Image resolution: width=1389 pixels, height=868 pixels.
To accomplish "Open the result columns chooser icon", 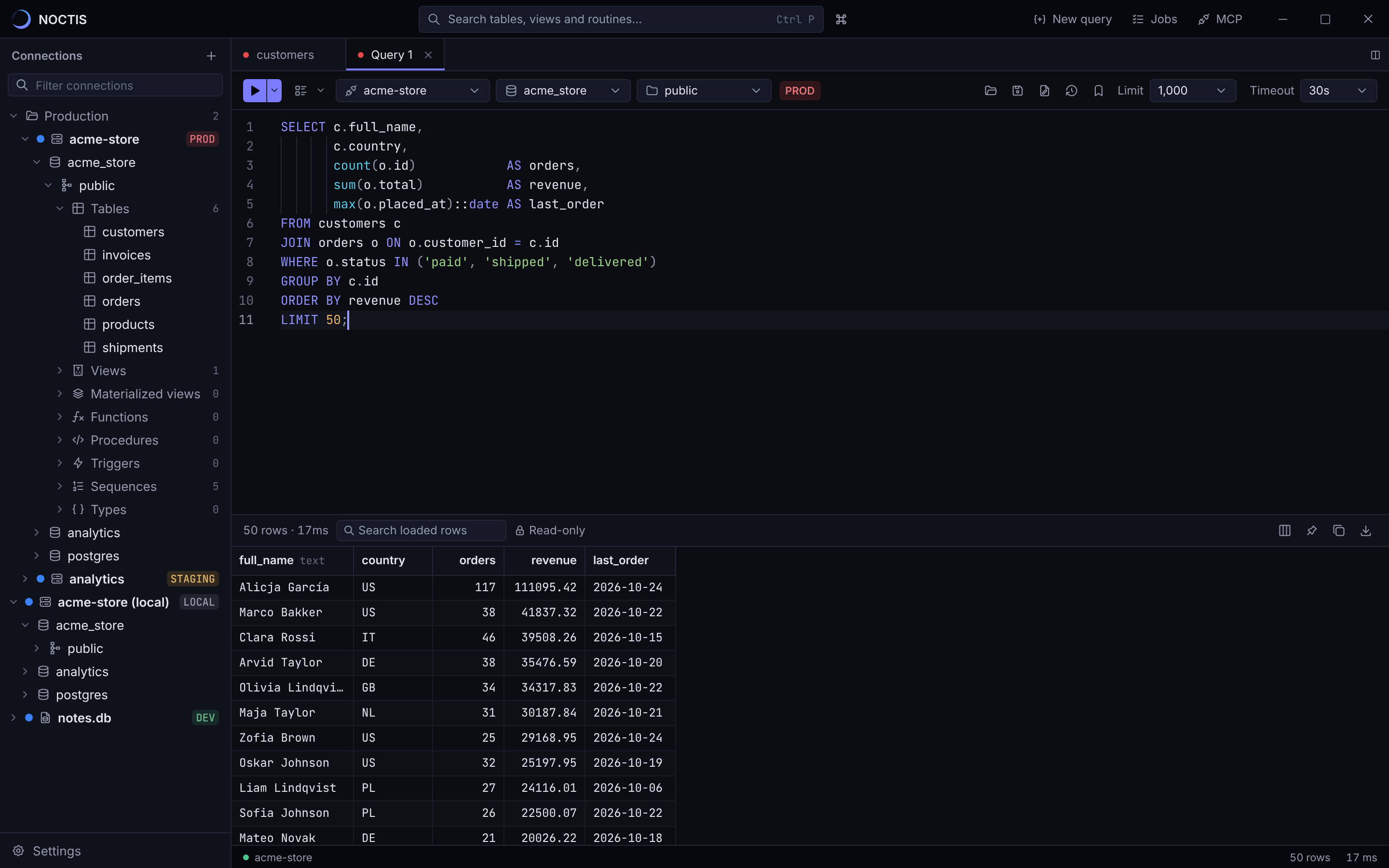I will pos(1284,530).
